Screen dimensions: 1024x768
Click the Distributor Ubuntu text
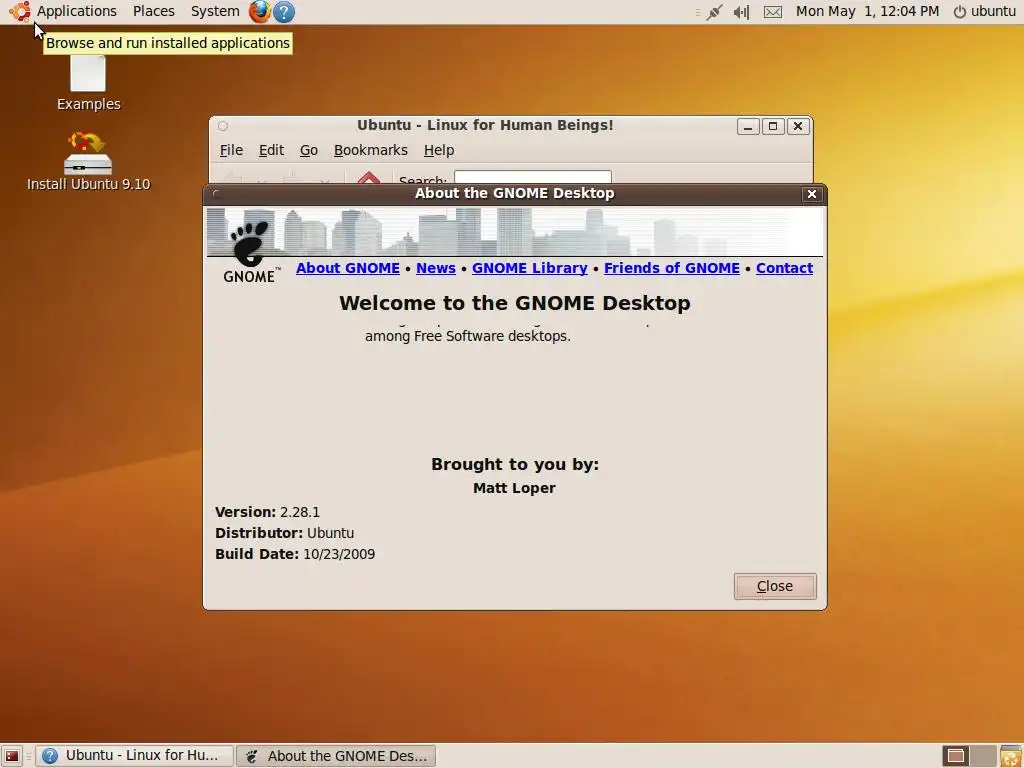click(x=284, y=533)
